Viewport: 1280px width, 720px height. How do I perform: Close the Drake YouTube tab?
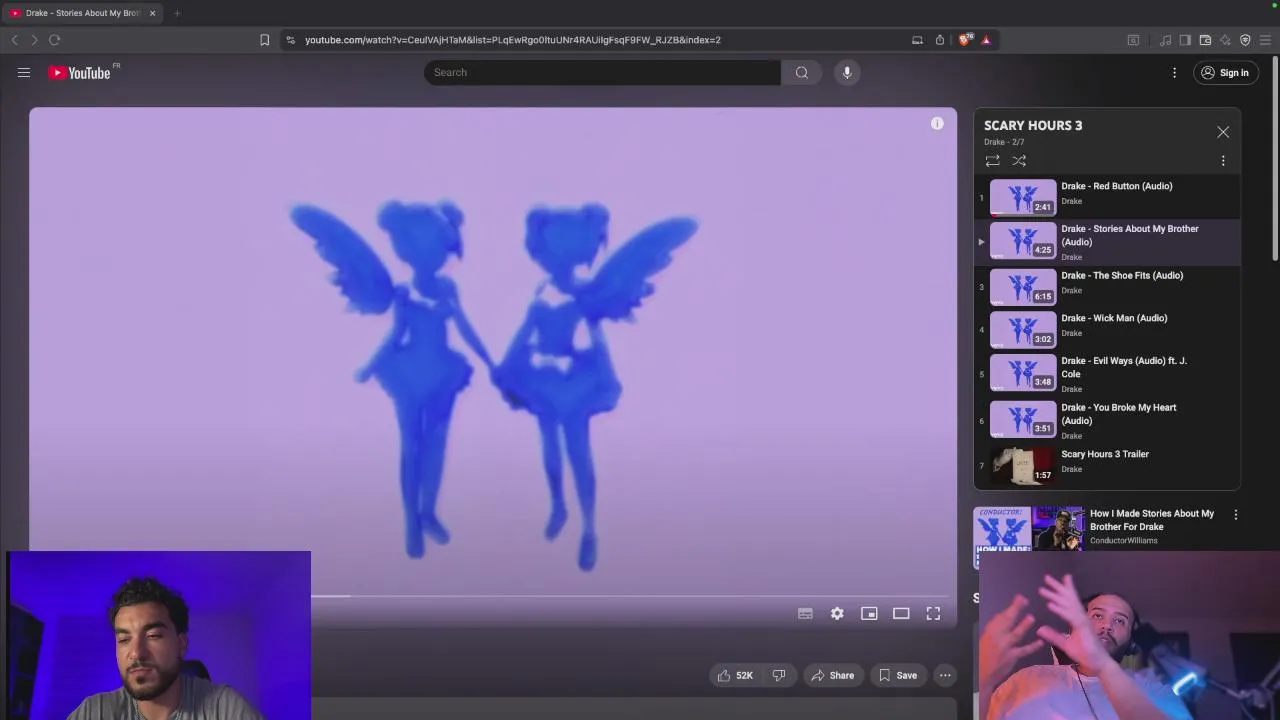(x=152, y=13)
